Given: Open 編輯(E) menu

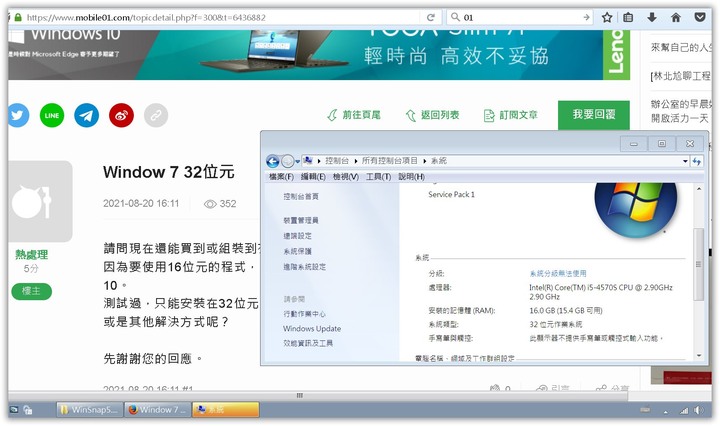Looking at the screenshot, I should pos(313,177).
